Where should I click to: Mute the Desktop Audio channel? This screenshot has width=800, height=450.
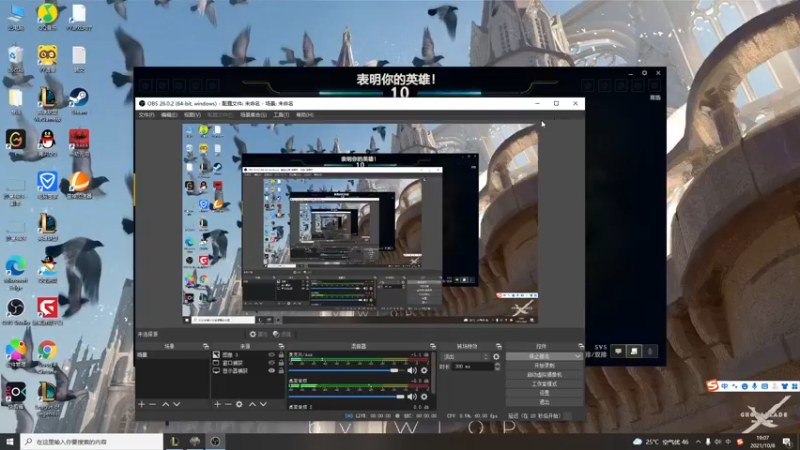[x=412, y=396]
